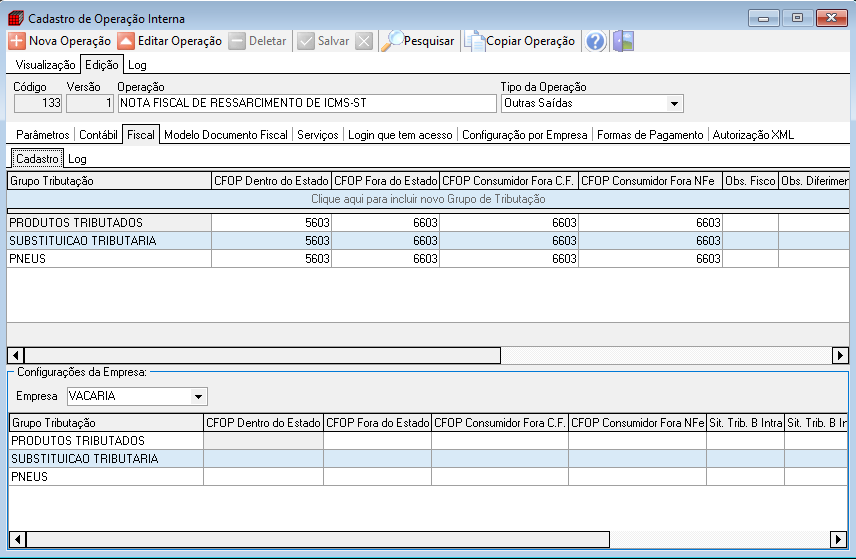Screen dimensions: 856x560
Task: Click CFOP Consumidor Fora NFe cell for SUBSTITUICAO
Action: point(651,241)
